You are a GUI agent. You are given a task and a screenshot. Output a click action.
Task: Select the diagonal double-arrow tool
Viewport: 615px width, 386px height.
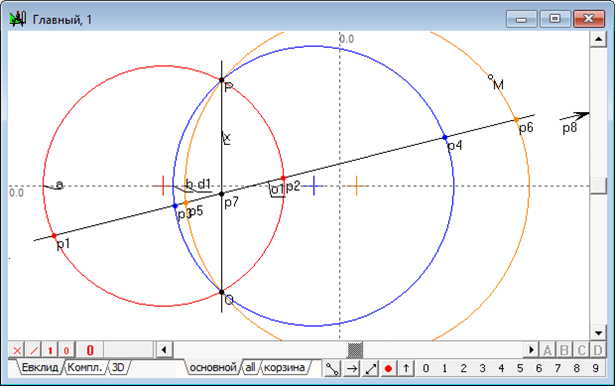point(371,369)
